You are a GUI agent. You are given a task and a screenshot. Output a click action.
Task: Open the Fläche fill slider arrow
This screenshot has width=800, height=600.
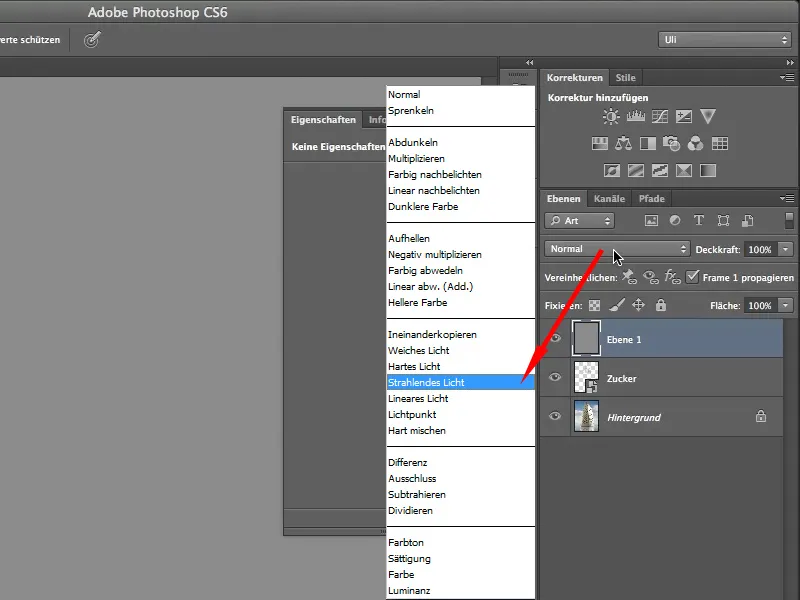coord(785,306)
